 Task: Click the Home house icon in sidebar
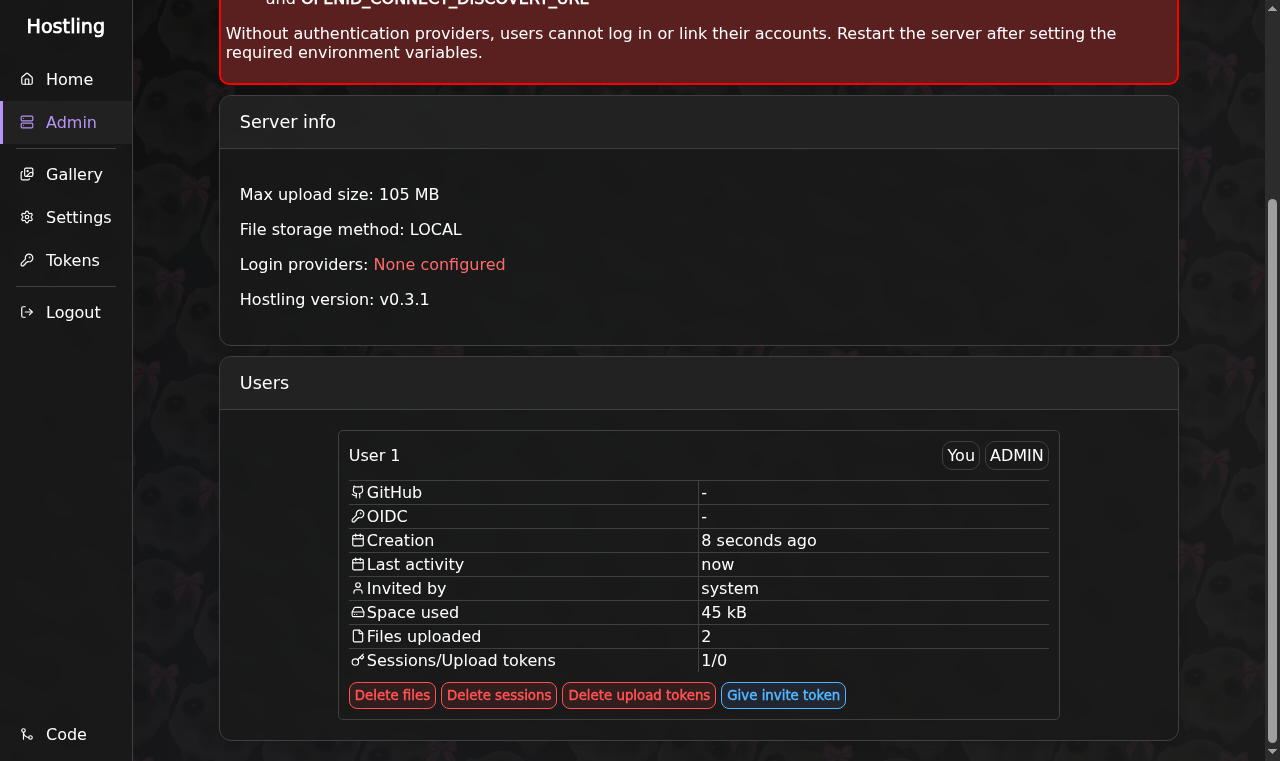click(27, 79)
